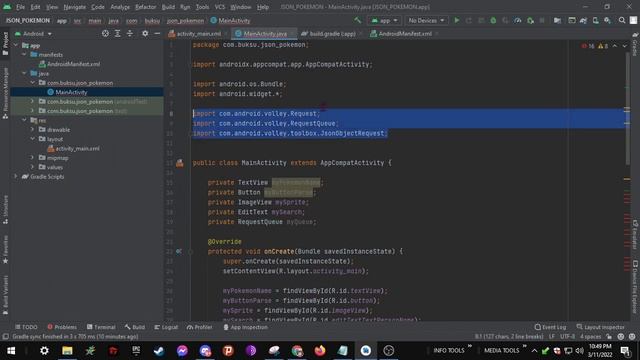Switch to the activity_main.xml tab
Screen dimensions: 640x360
tap(198, 33)
